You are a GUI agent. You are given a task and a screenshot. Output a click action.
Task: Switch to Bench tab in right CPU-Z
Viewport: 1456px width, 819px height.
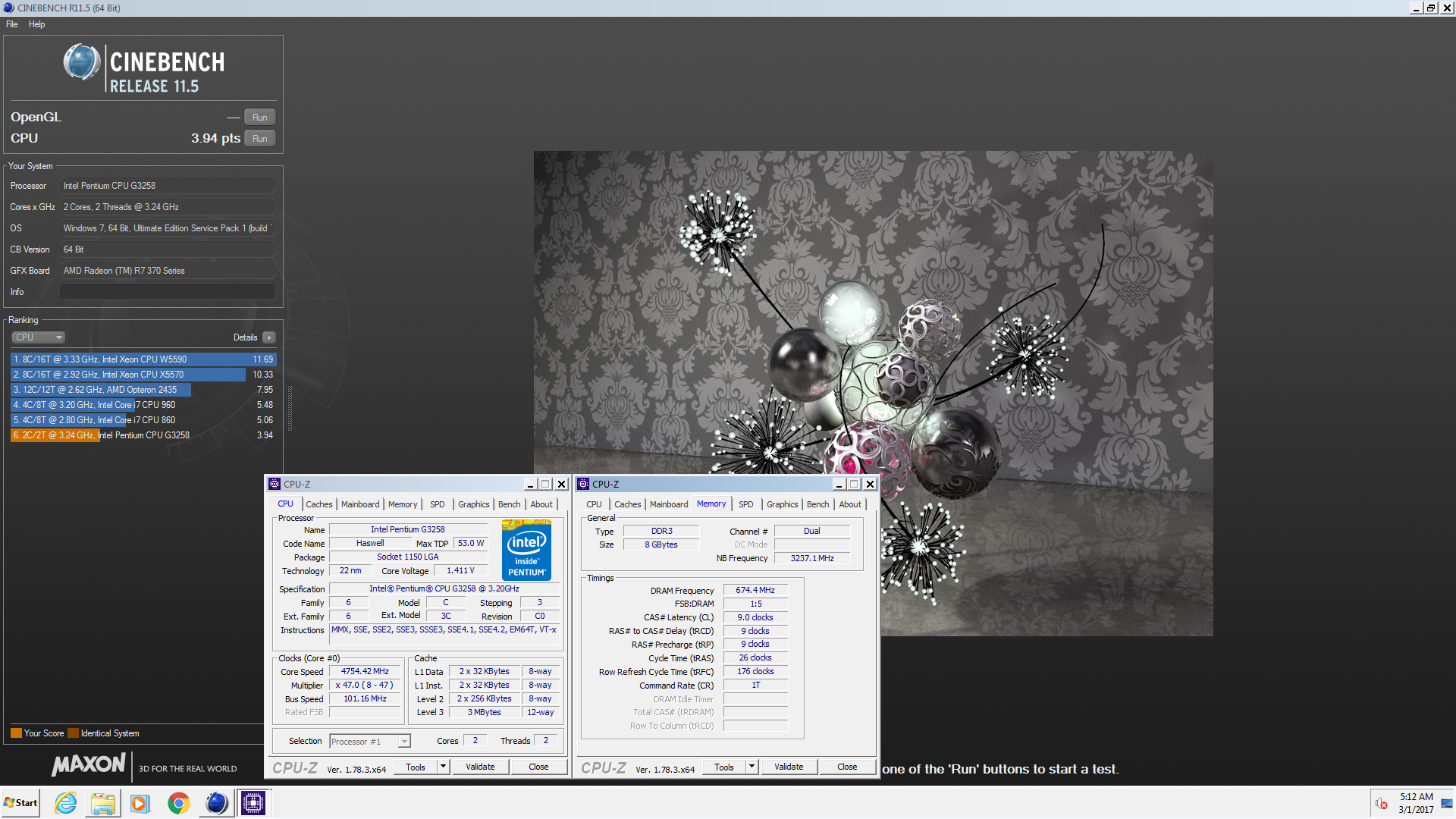[x=818, y=504]
